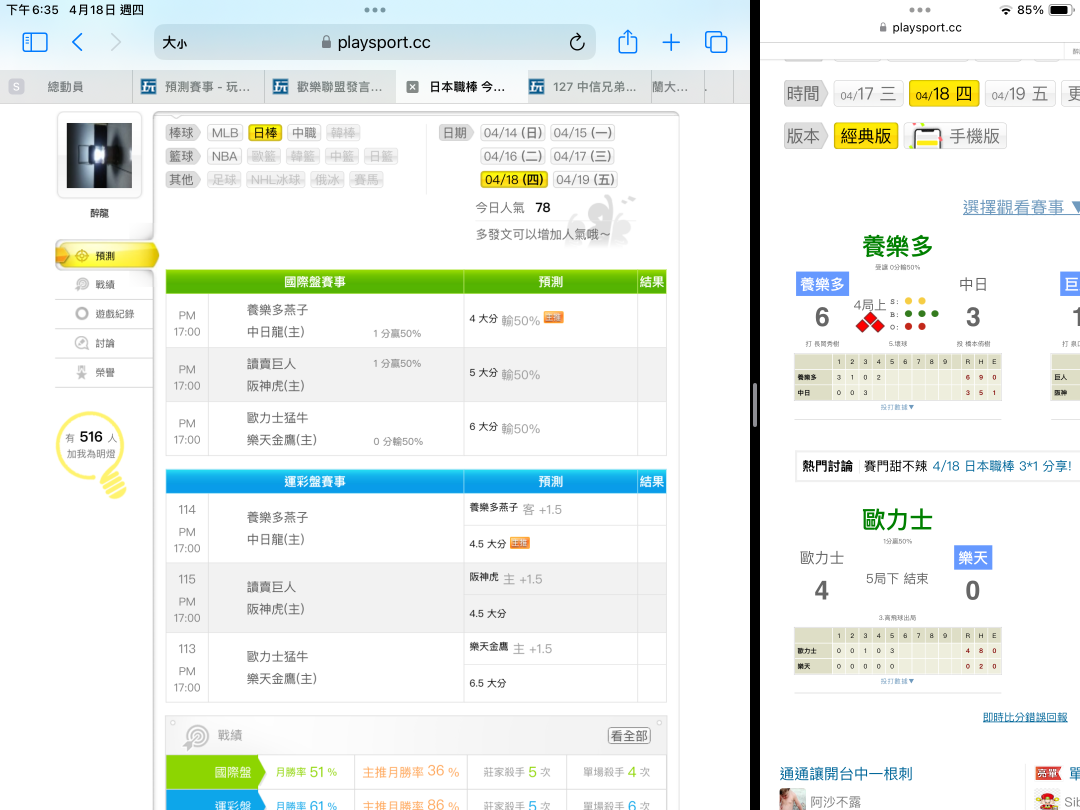Viewport: 1080px width, 810px height.
Task: Click the 戰績 target icon
Action: 196,737
